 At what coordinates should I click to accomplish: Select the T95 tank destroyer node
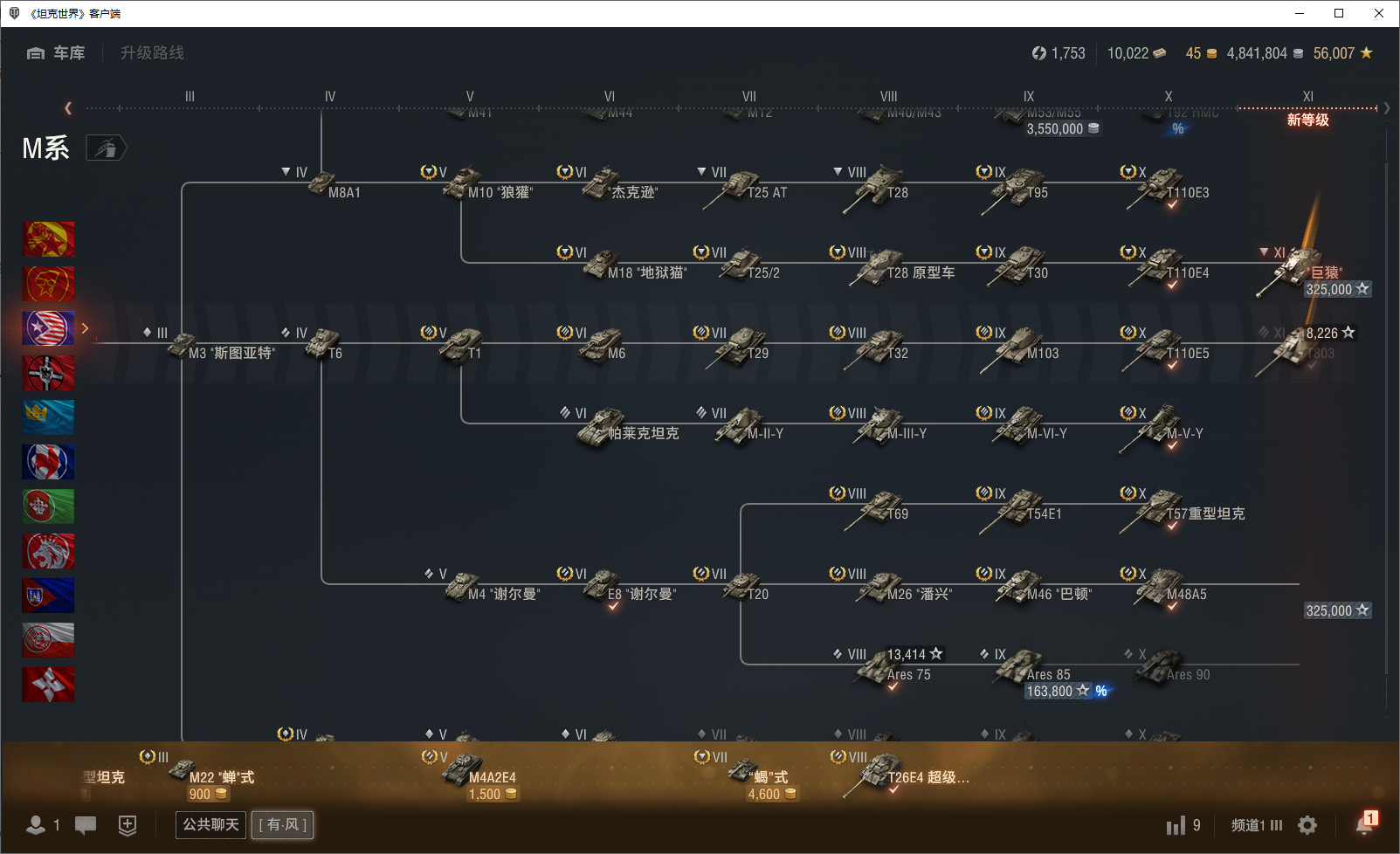pos(1013,189)
